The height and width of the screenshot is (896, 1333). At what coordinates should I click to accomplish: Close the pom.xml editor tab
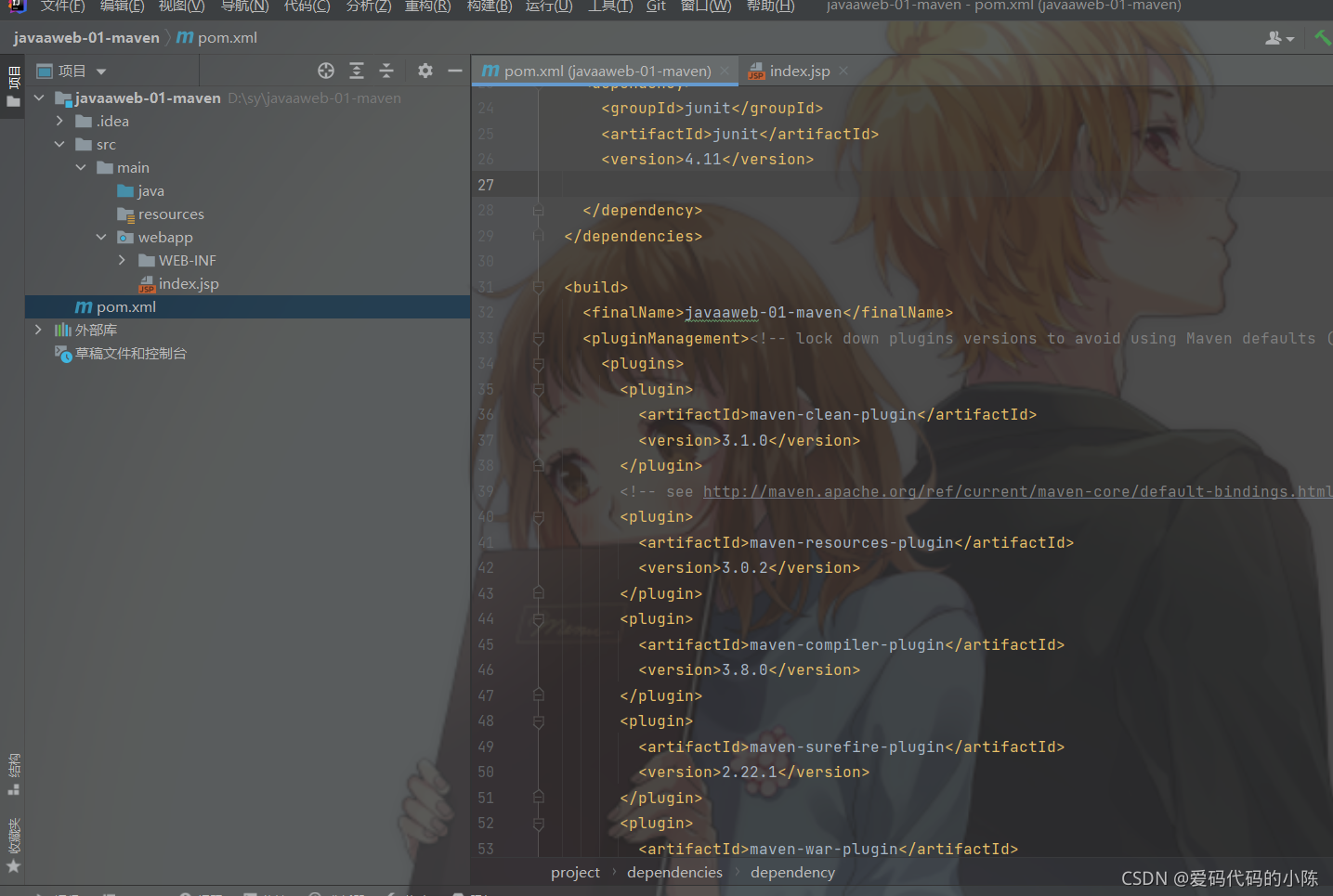[x=725, y=71]
